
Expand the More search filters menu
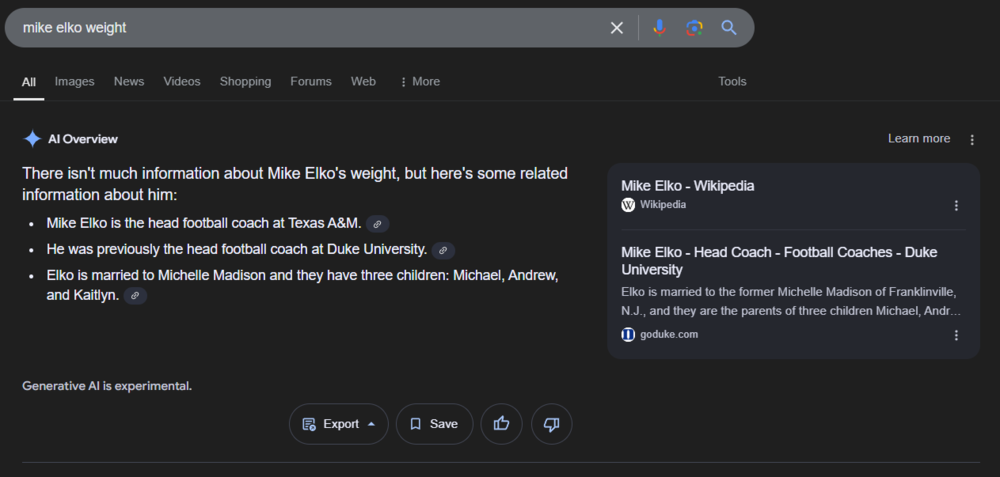tap(419, 82)
